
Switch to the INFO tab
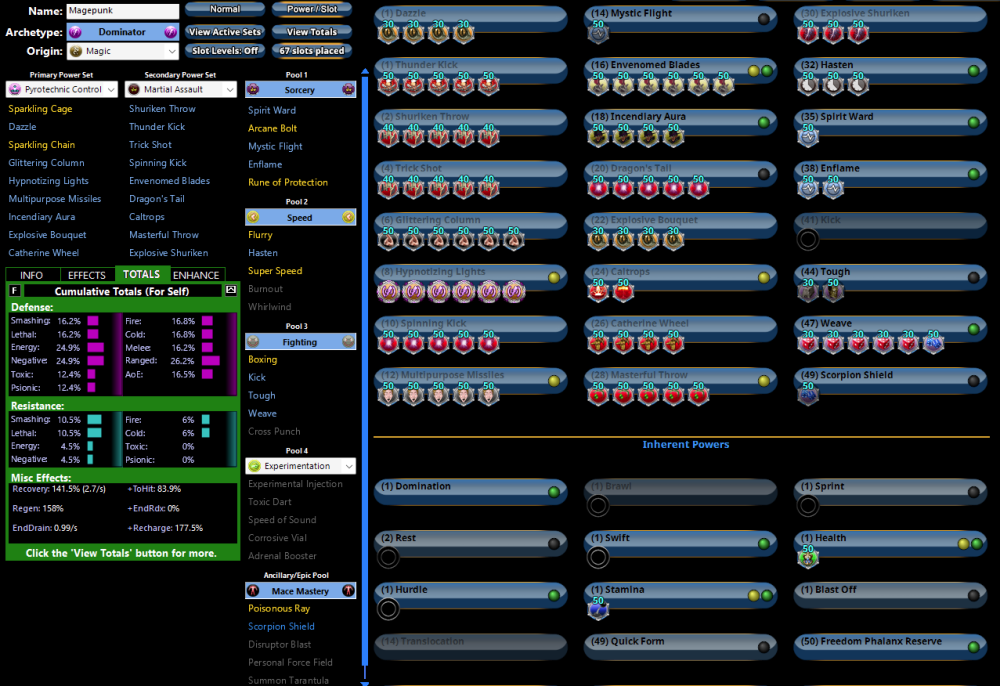pos(32,275)
